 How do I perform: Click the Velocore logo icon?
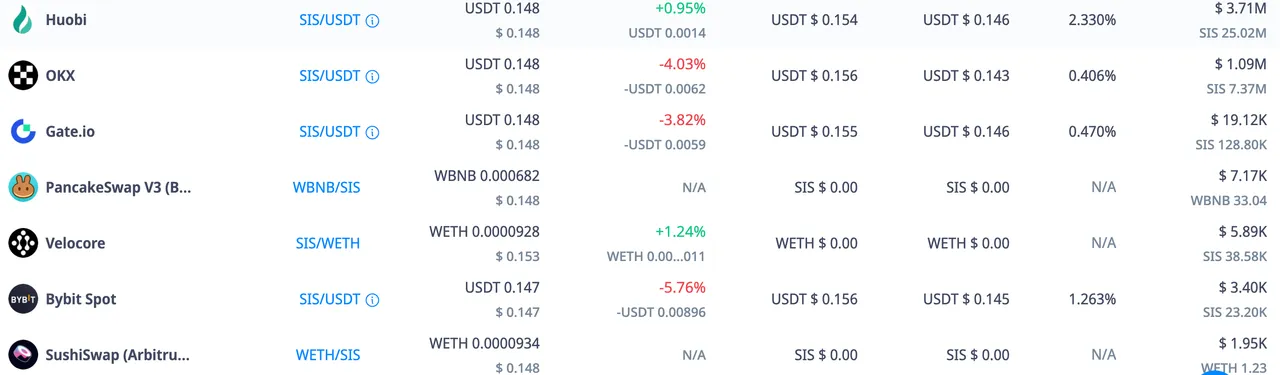pos(23,243)
